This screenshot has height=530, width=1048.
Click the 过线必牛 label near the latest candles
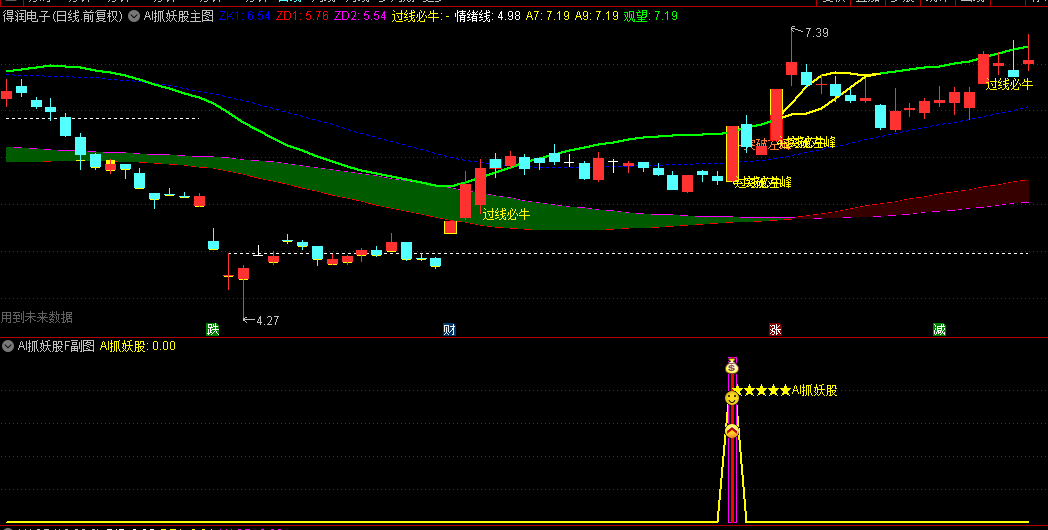click(1009, 84)
